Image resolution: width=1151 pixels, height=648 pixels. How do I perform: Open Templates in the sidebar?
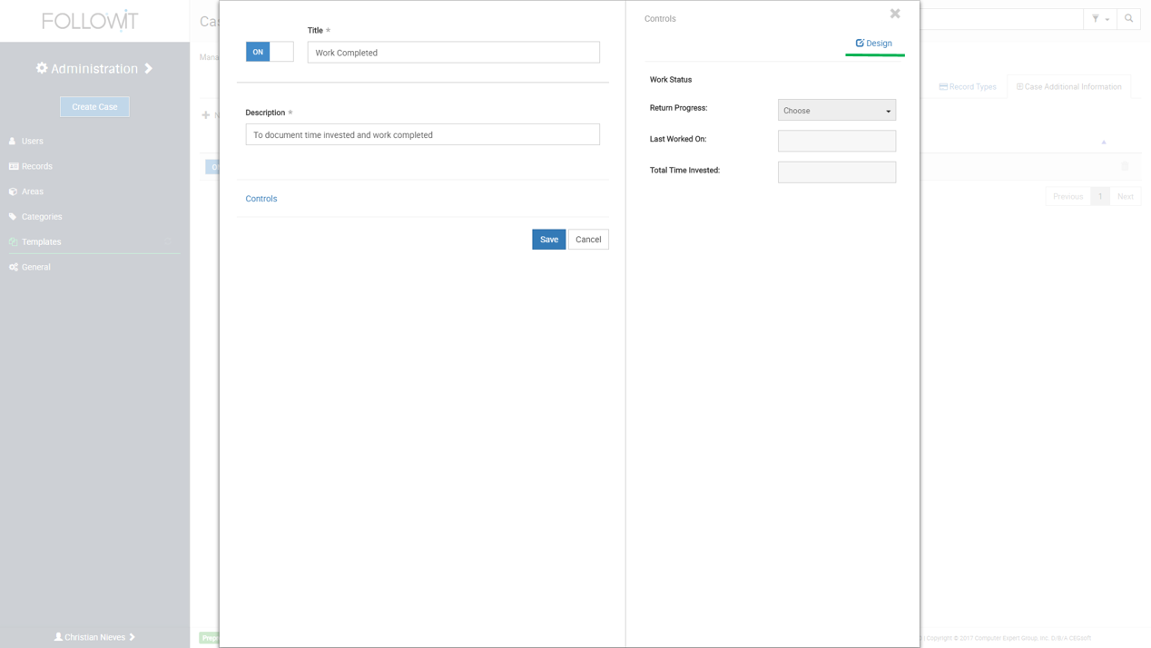click(x=41, y=242)
